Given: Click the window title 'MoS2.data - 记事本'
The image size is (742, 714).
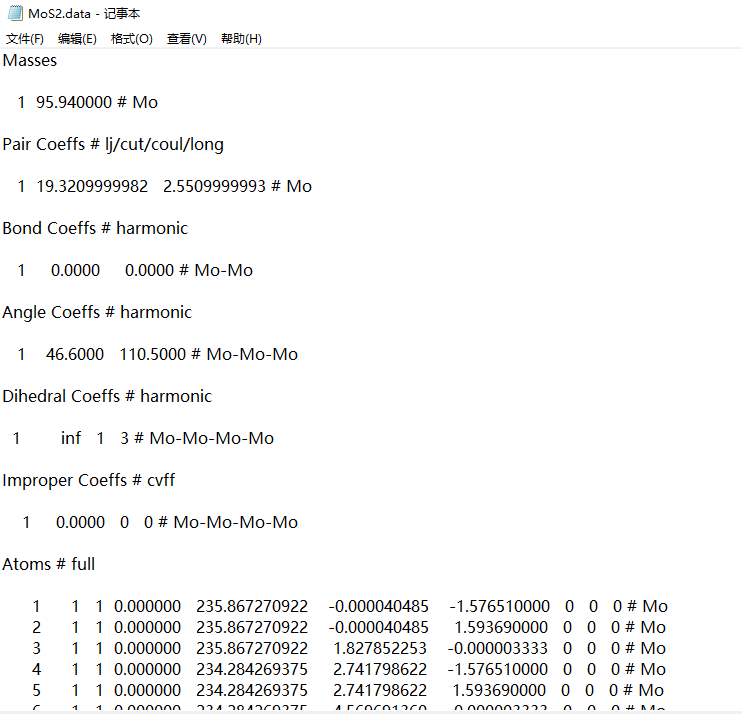Looking at the screenshot, I should pos(84,13).
